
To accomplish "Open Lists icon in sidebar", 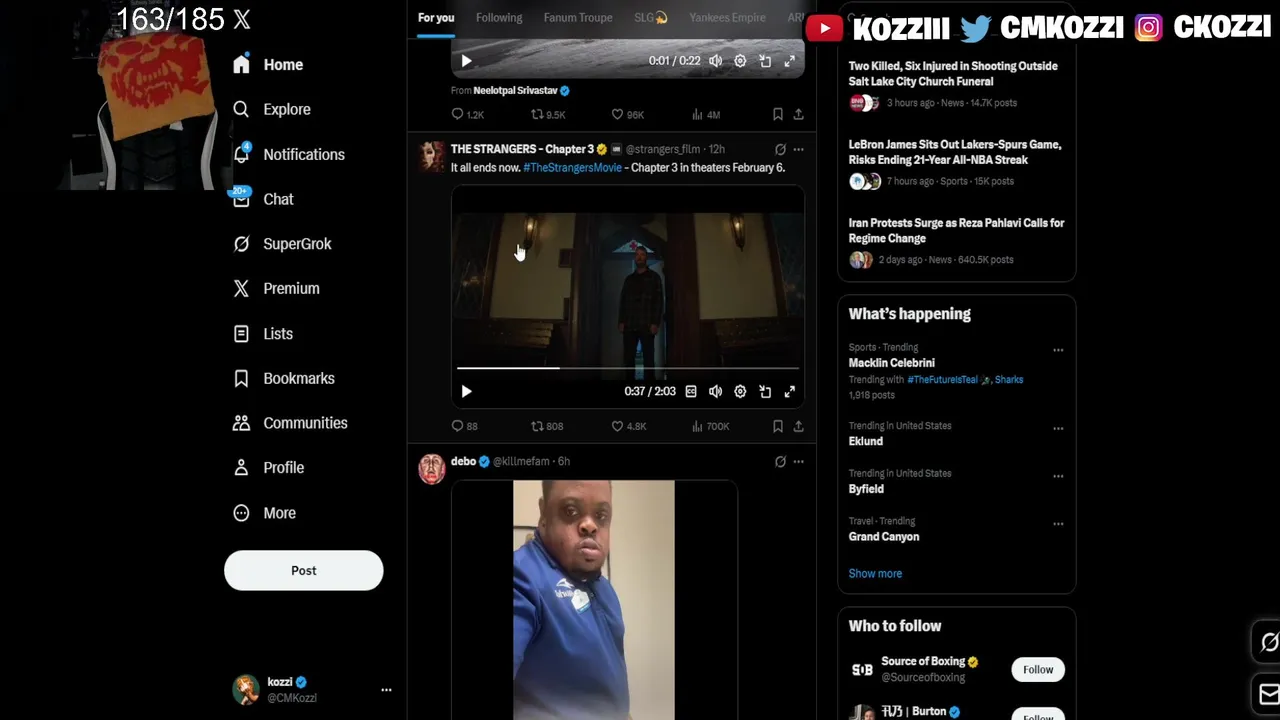I will [241, 334].
